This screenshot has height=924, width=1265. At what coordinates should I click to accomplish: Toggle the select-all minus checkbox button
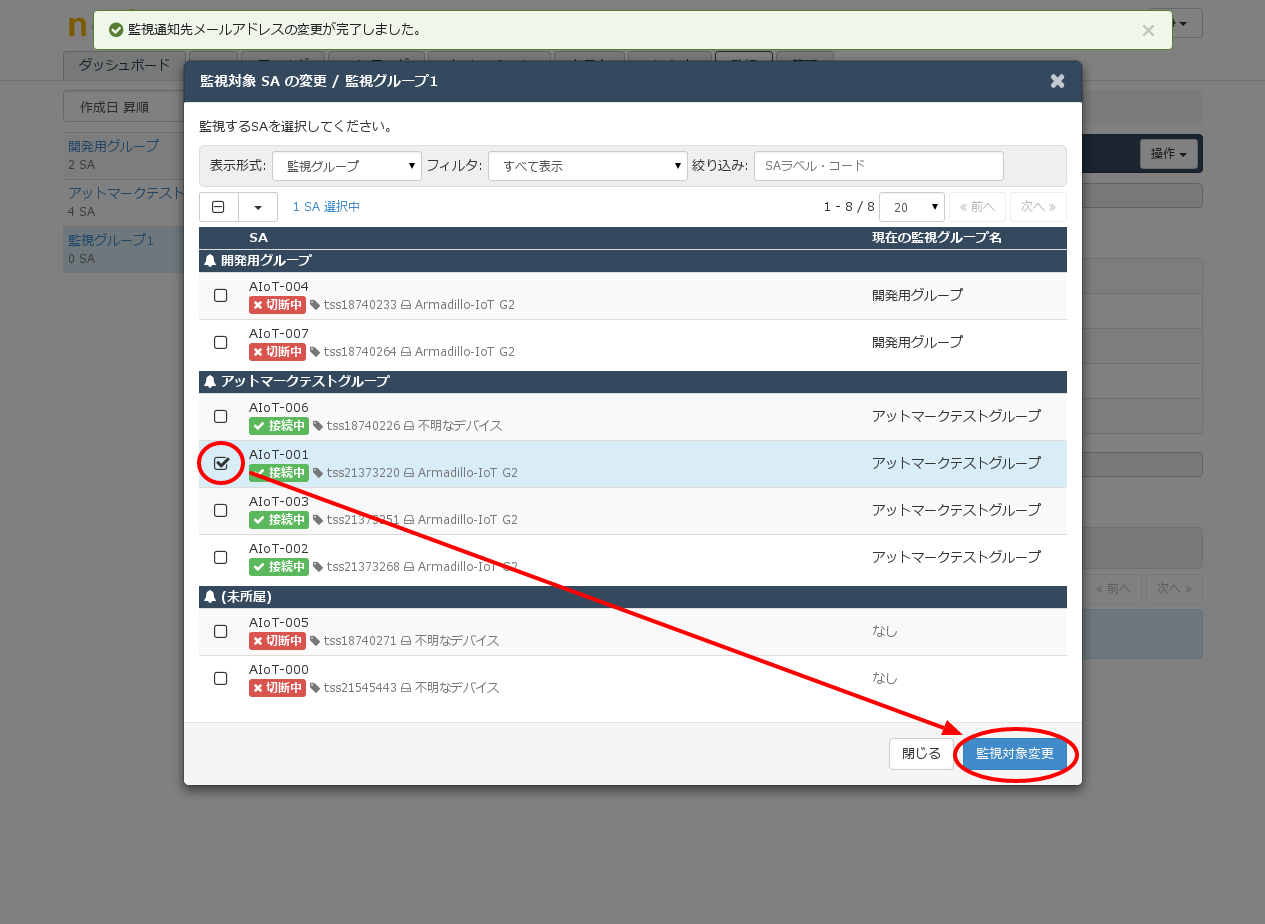pos(218,207)
